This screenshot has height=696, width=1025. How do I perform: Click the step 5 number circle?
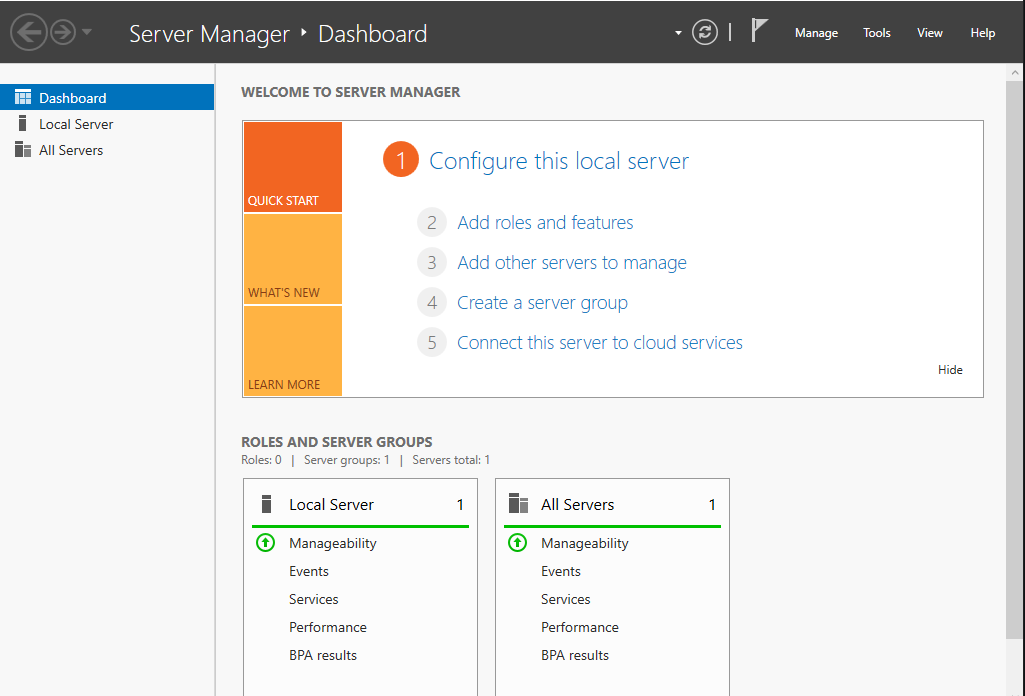432,342
